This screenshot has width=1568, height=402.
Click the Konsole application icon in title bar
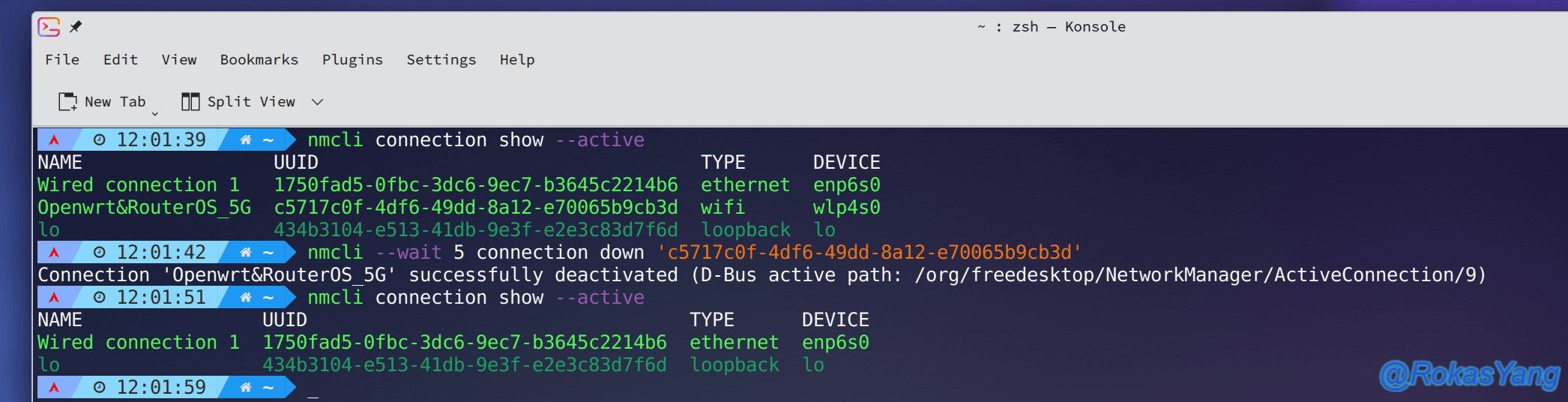(x=49, y=27)
